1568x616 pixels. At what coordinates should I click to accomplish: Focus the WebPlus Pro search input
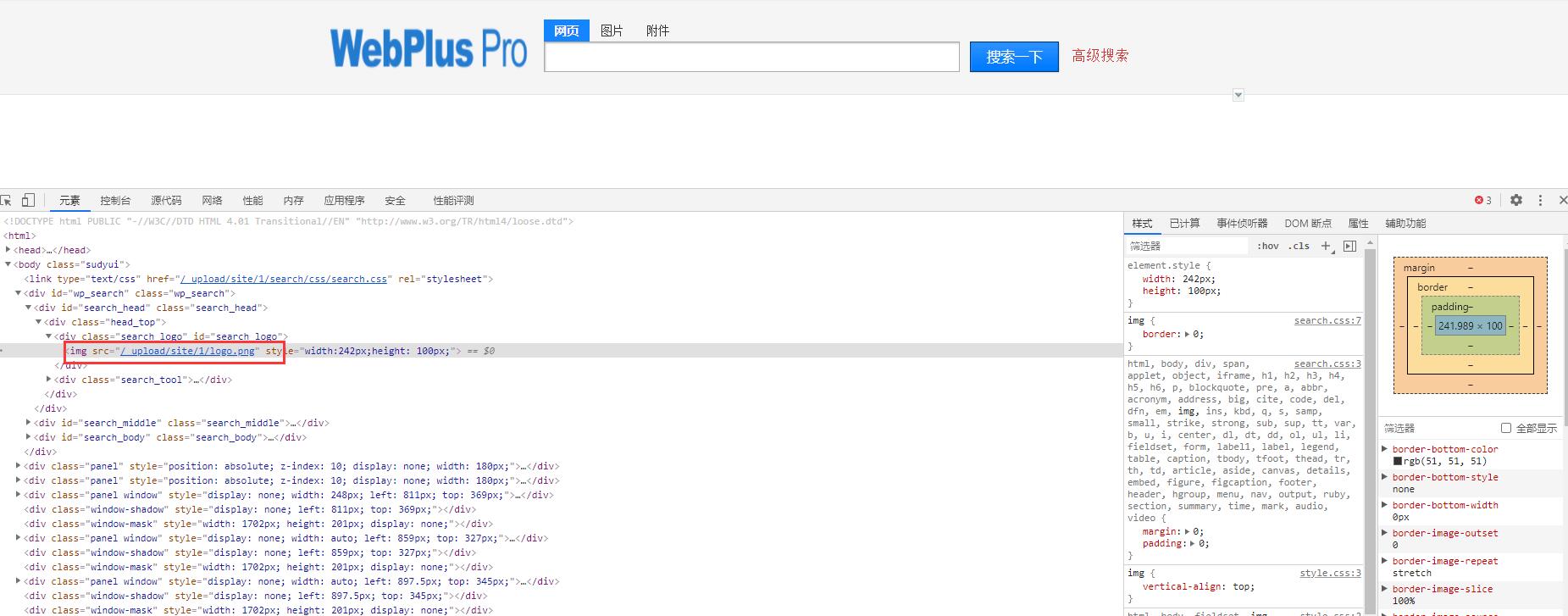pos(751,57)
